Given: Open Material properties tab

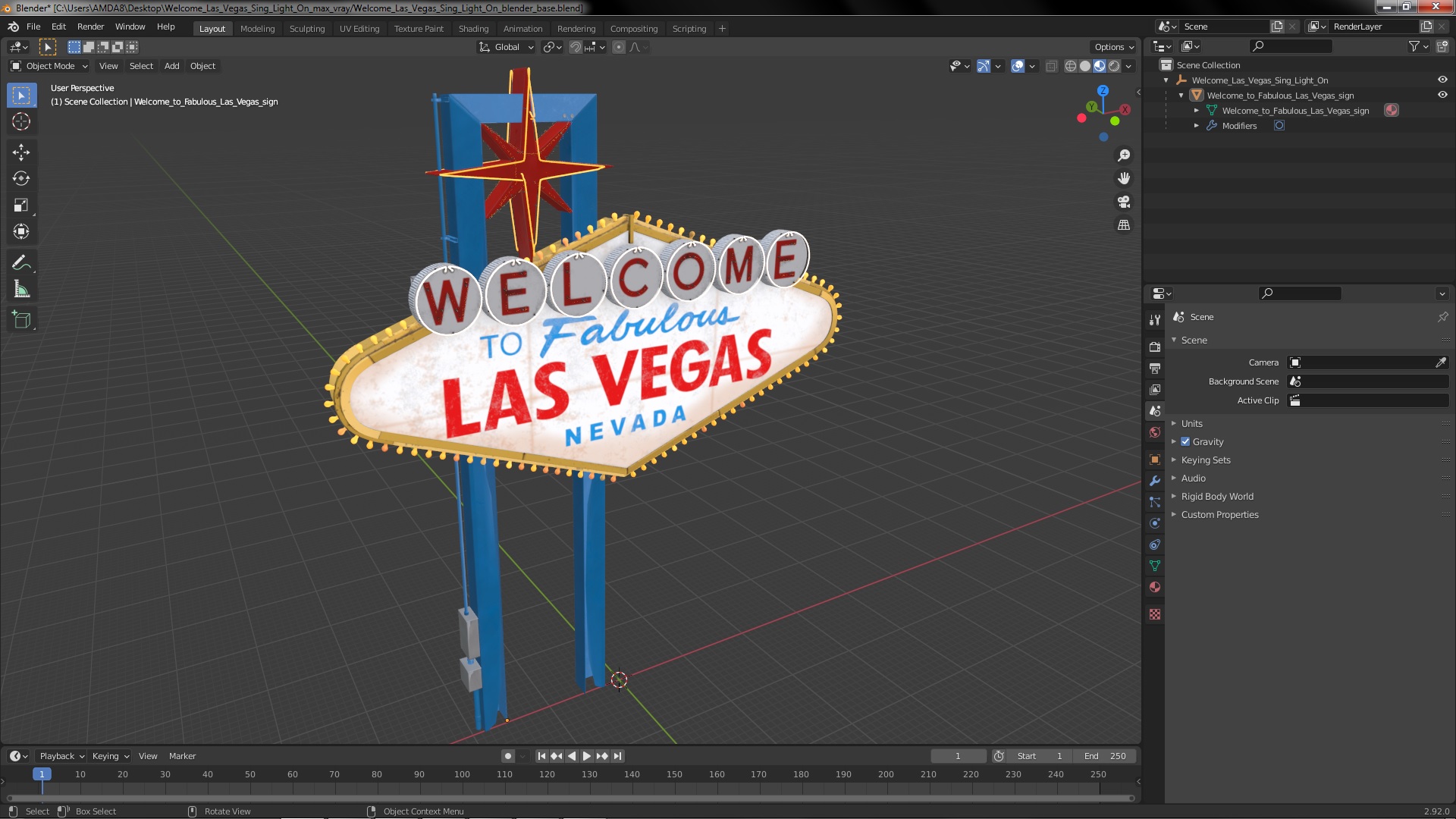Looking at the screenshot, I should tap(1155, 587).
